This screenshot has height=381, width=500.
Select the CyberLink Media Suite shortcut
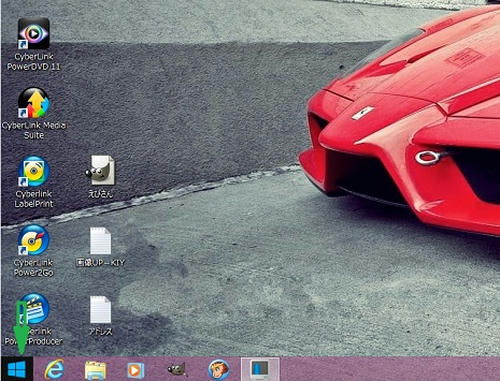(33, 113)
